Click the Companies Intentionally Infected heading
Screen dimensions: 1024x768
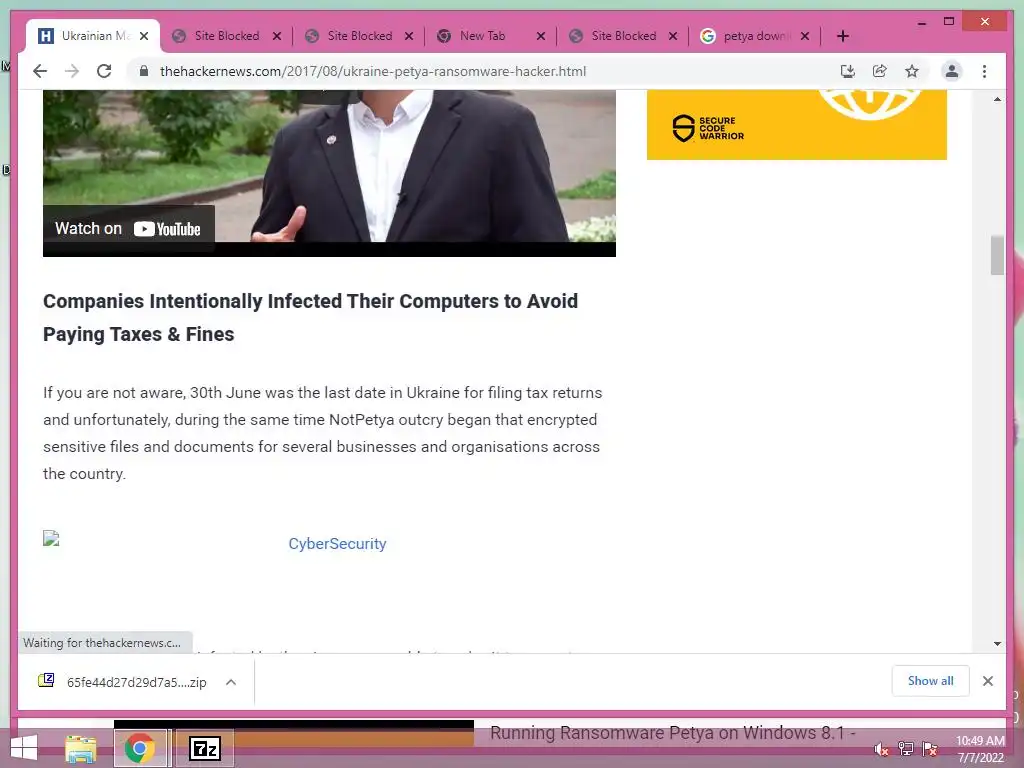pyautogui.click(x=310, y=317)
